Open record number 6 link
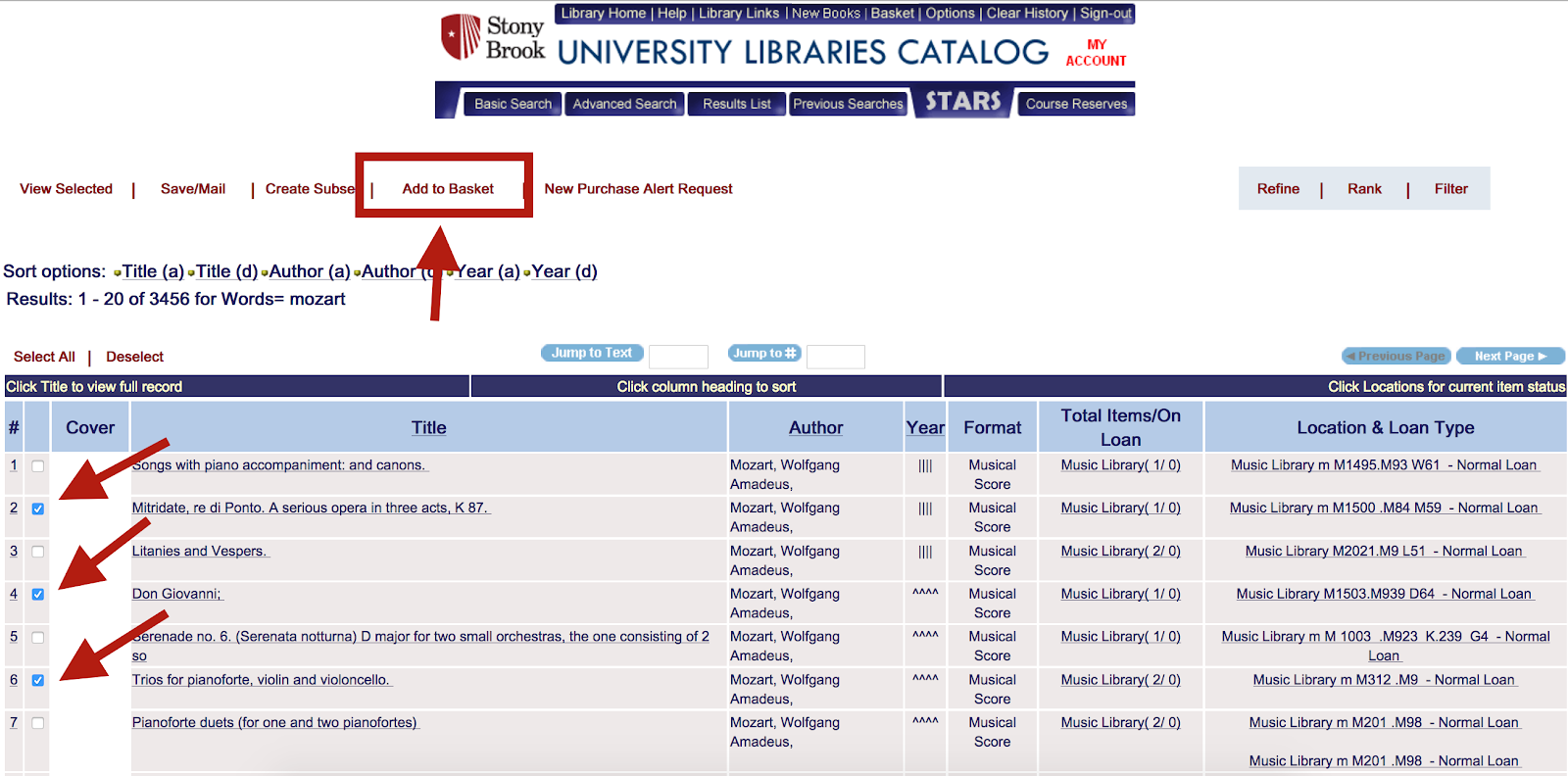Image resolution: width=1568 pixels, height=776 pixels. point(14,680)
